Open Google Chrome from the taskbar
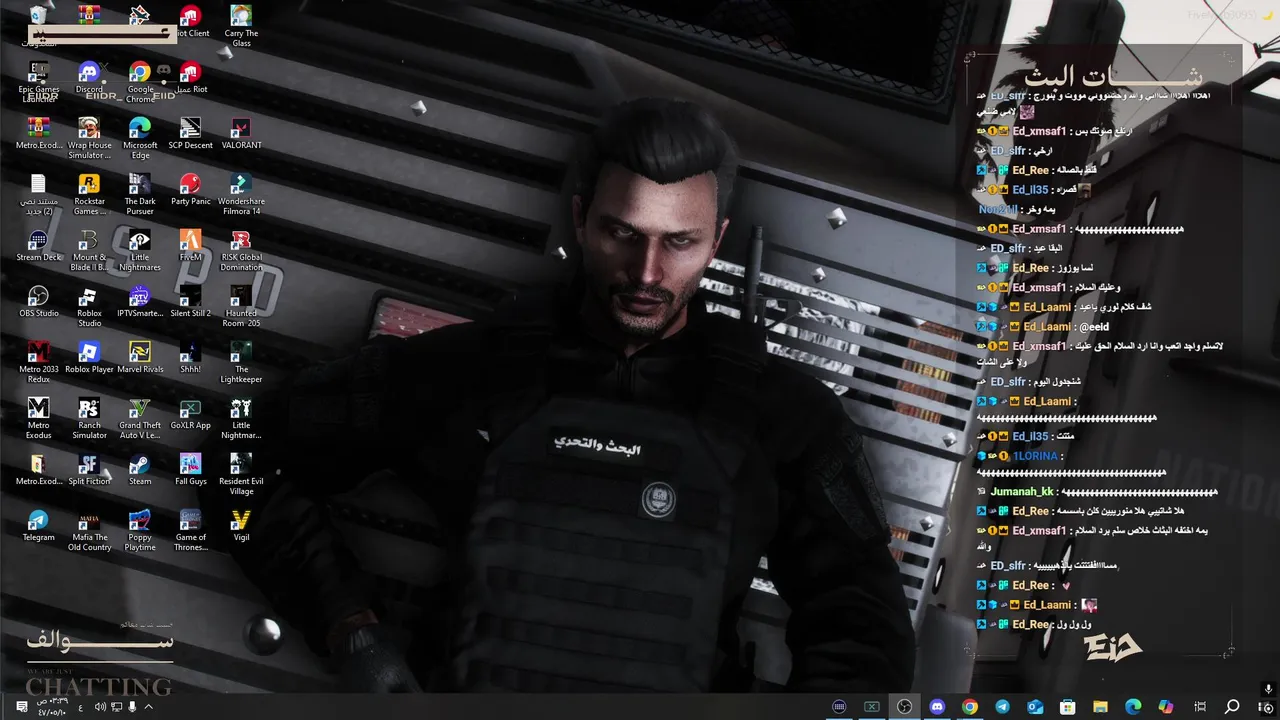 970,707
